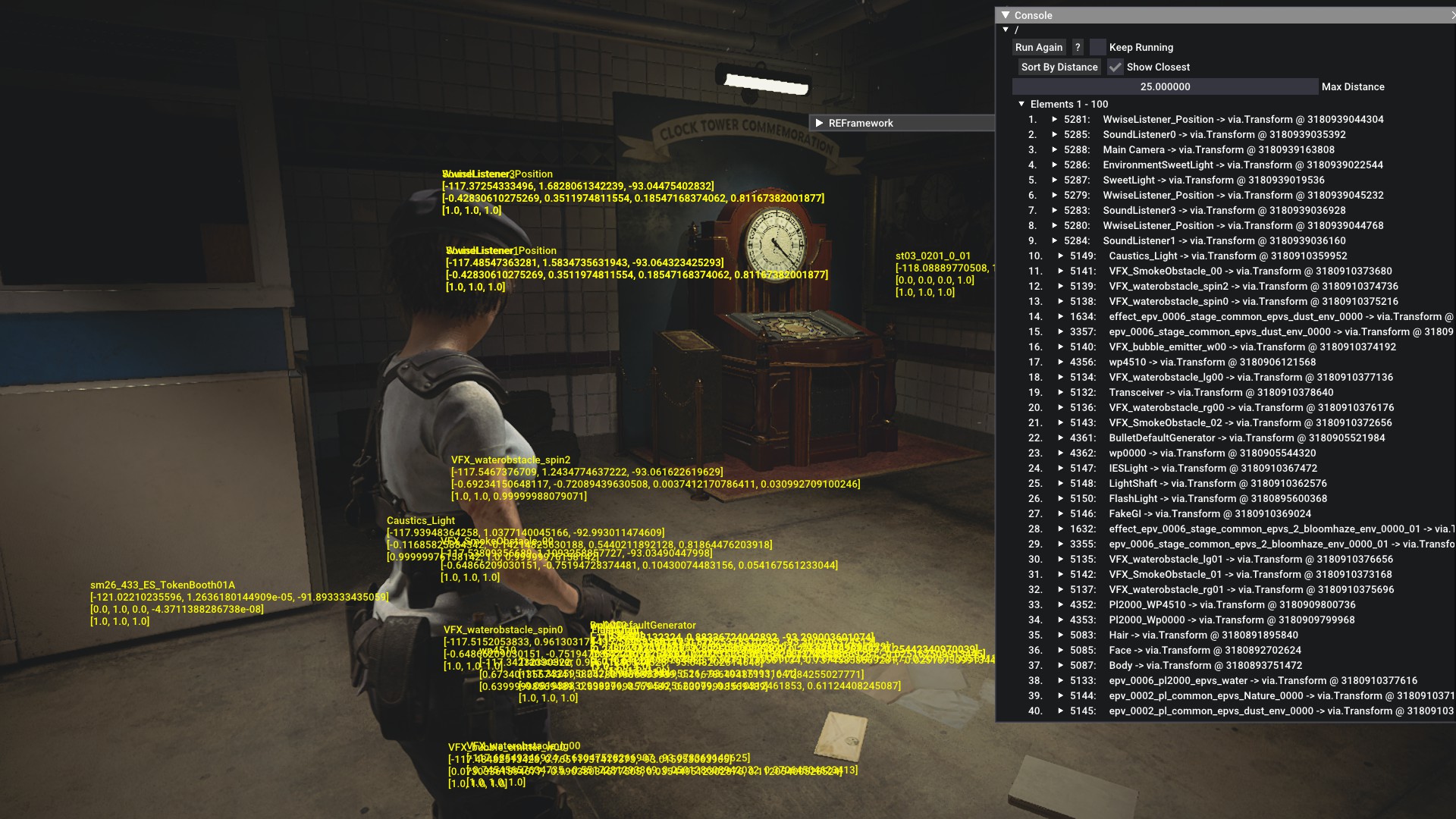Enable the Keep Running checkbox
The width and height of the screenshot is (1456, 819).
point(1097,47)
